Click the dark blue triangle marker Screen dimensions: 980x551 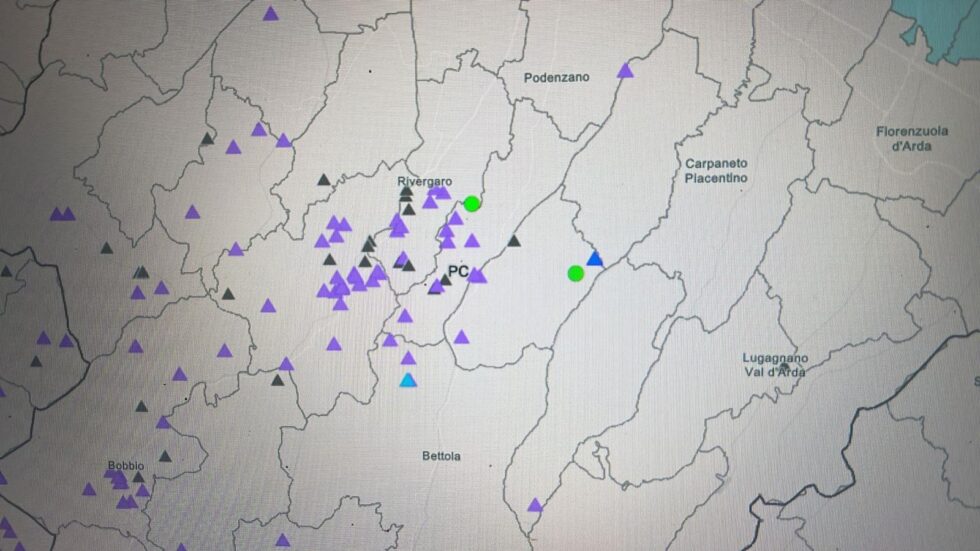[x=595, y=259]
